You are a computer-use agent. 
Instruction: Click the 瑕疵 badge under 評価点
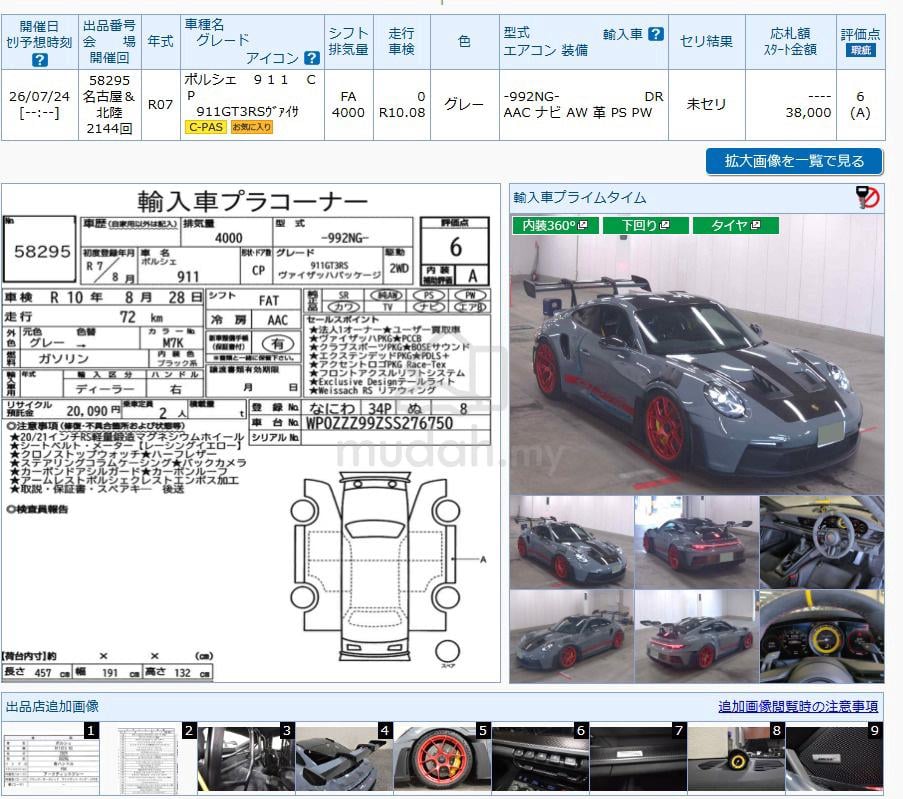pos(860,50)
